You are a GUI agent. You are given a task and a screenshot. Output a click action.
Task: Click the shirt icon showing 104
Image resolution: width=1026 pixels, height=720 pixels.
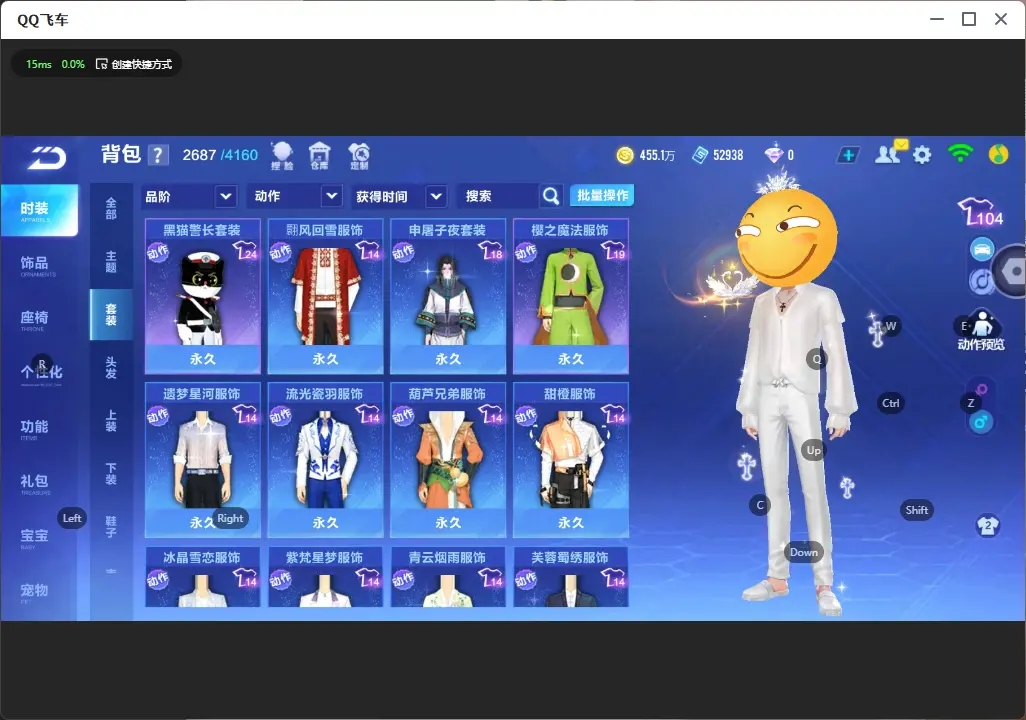click(980, 212)
